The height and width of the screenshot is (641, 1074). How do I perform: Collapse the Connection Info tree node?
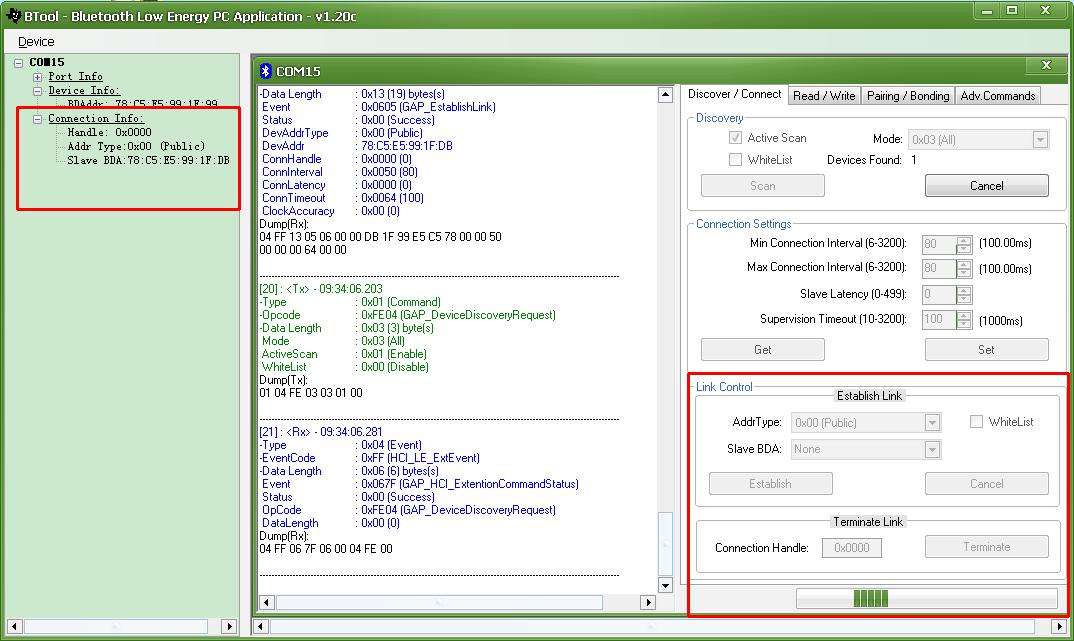click(38, 119)
